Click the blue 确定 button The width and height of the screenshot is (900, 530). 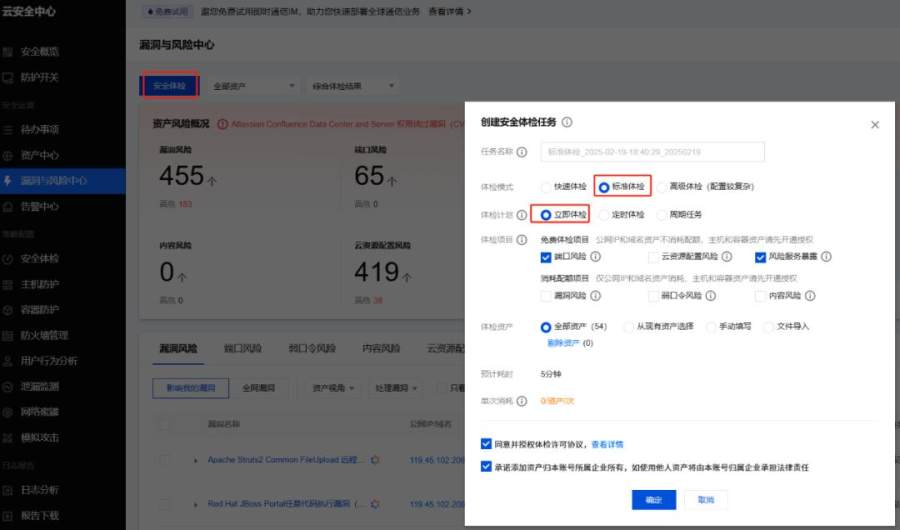click(653, 499)
